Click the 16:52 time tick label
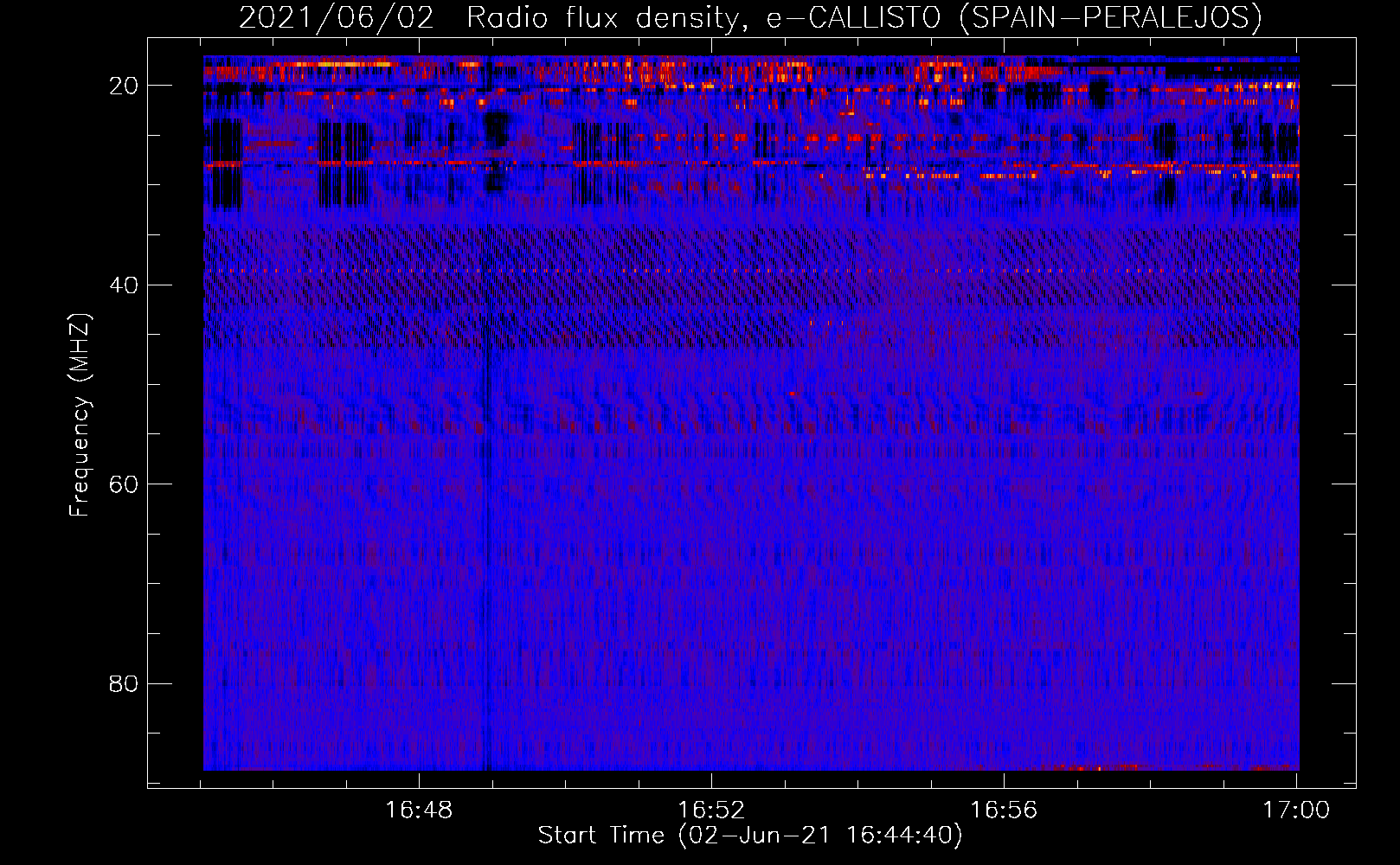 [x=711, y=811]
